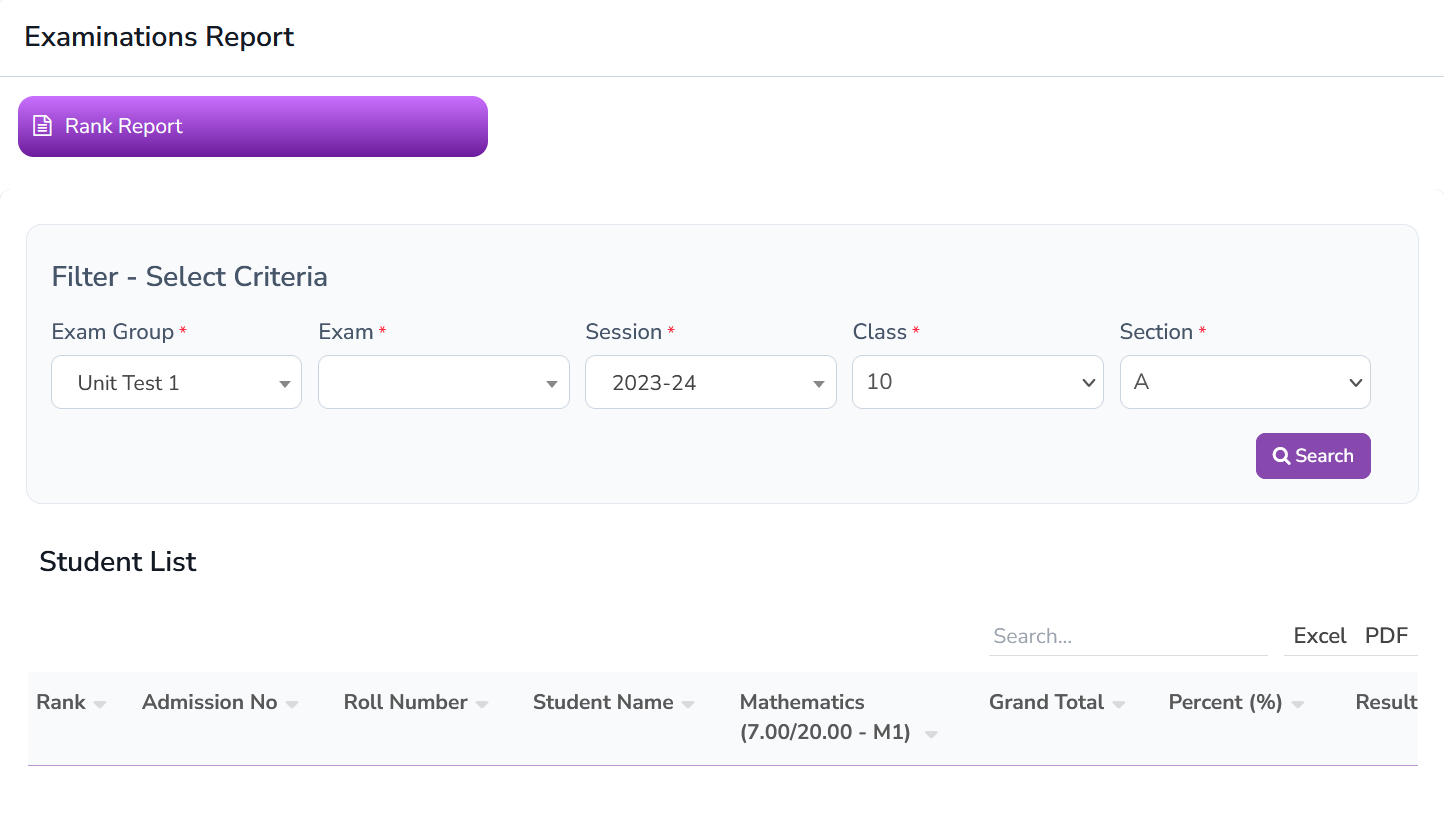
Task: Sort by Mathematics column arrow
Action: [931, 734]
